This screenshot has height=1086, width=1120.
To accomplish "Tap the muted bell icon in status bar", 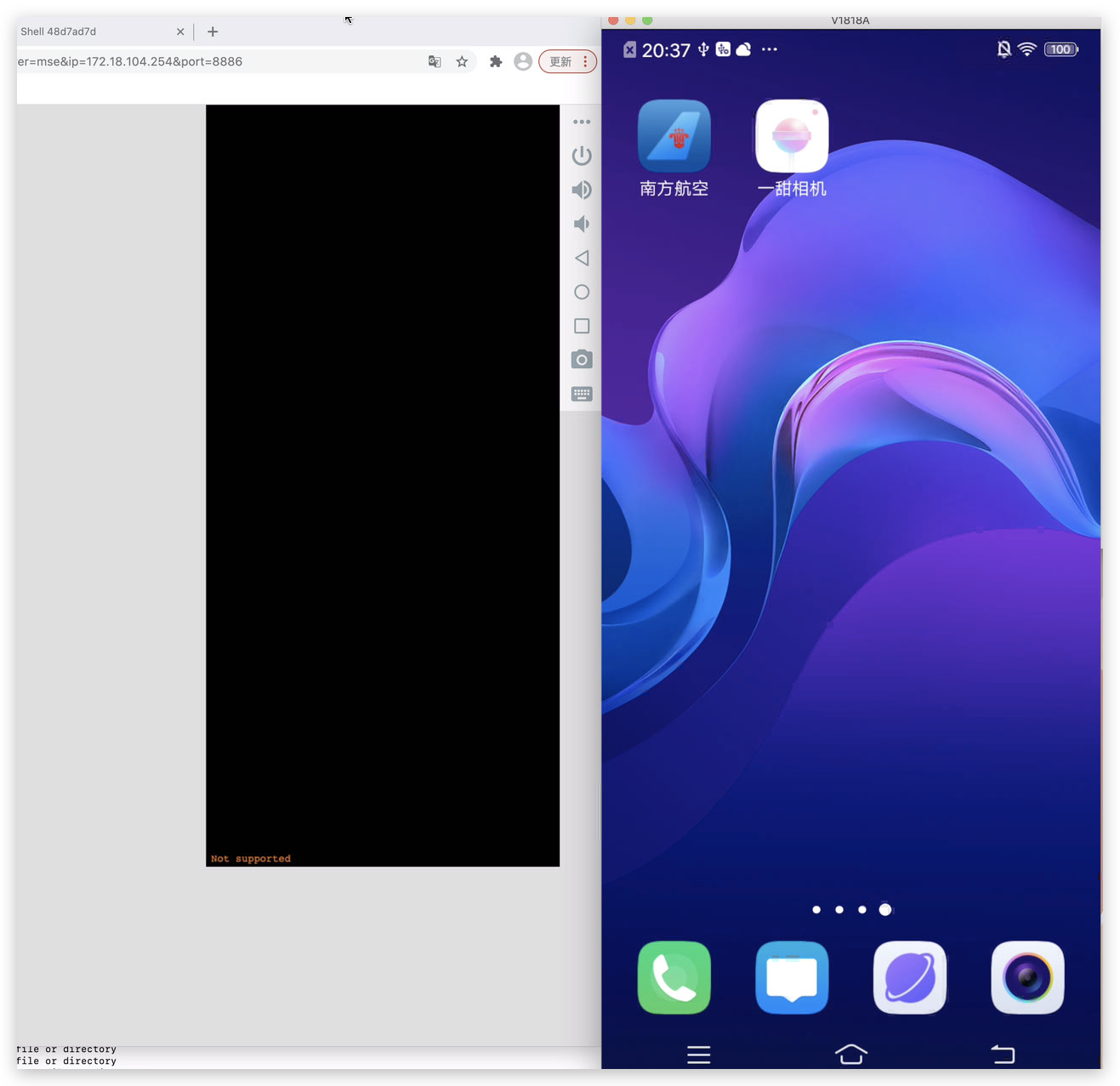I will coord(1004,49).
